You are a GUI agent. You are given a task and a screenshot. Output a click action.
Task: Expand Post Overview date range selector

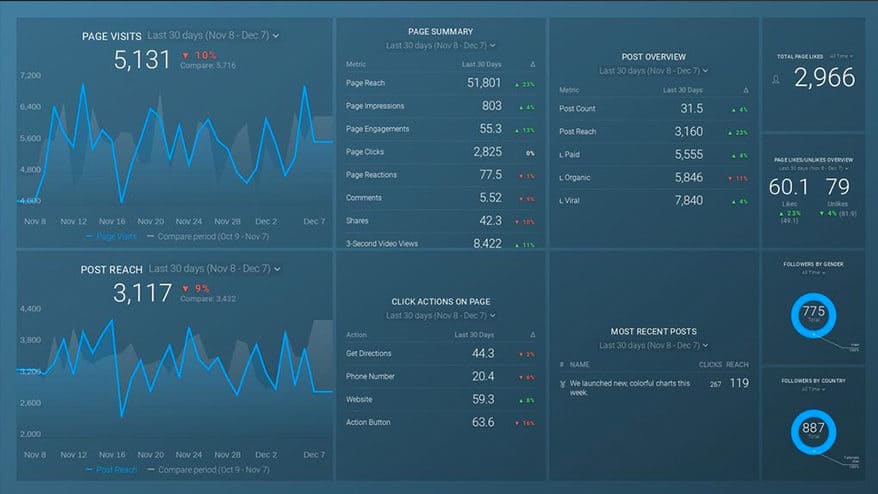pyautogui.click(x=653, y=71)
